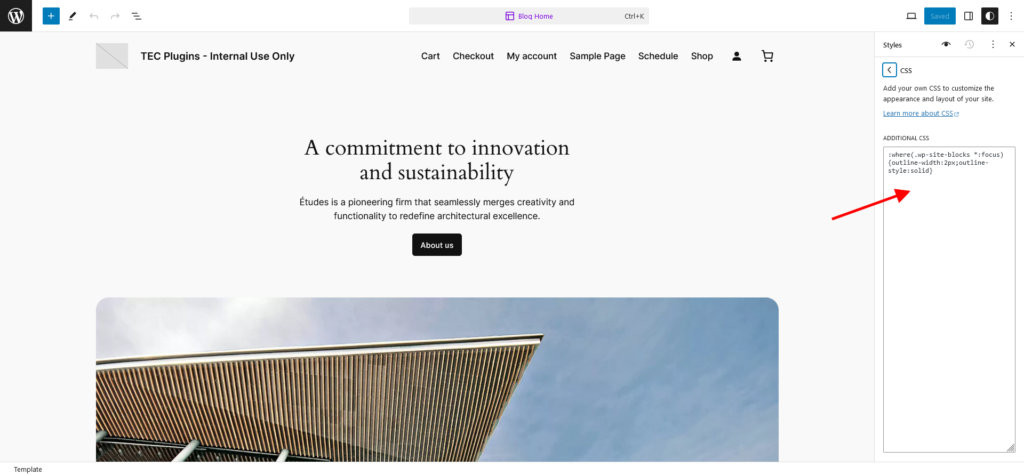Open the Schedule navigation menu item
This screenshot has height=475, width=1024.
click(x=658, y=56)
